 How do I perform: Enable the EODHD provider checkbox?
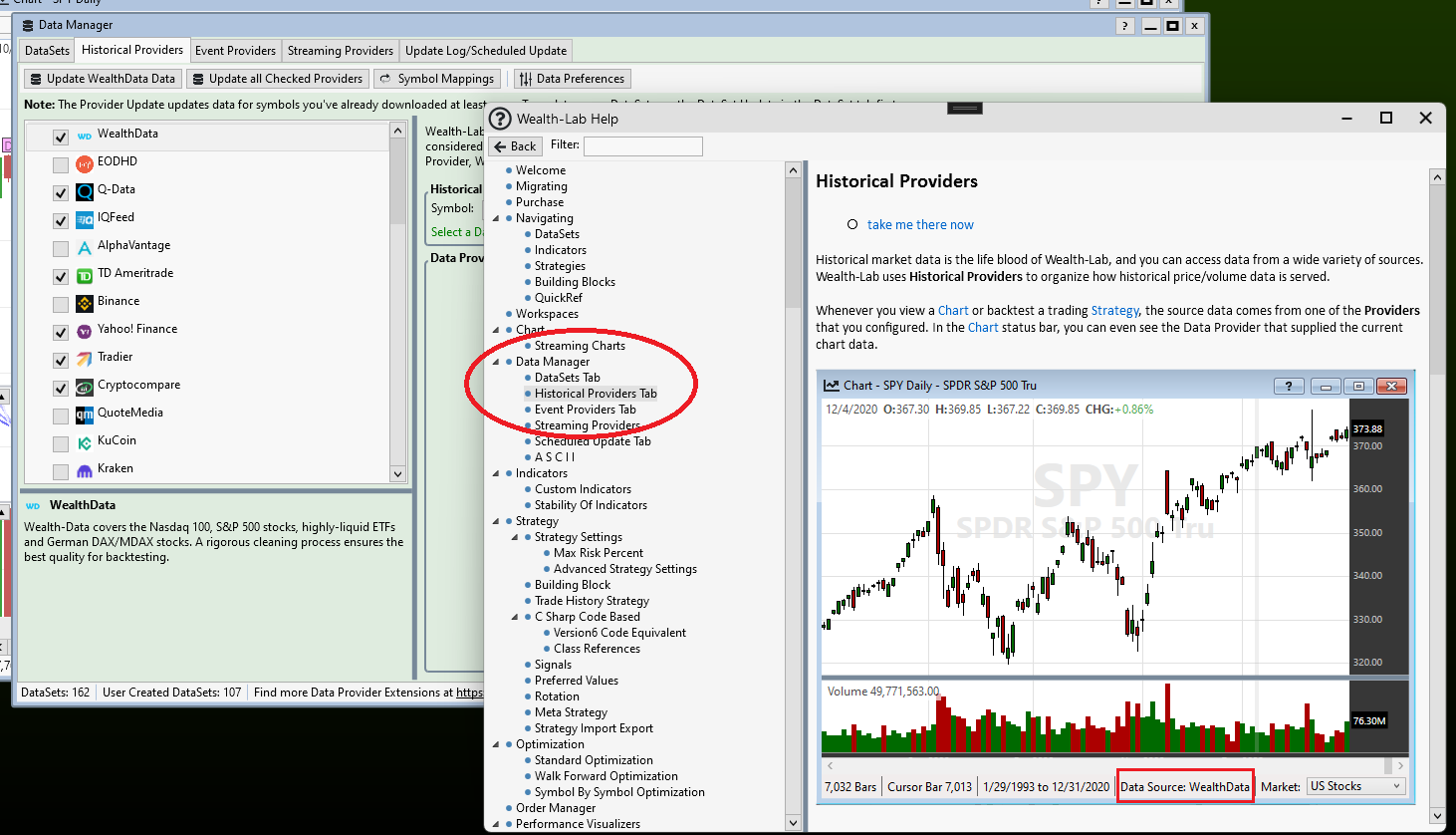pos(61,164)
